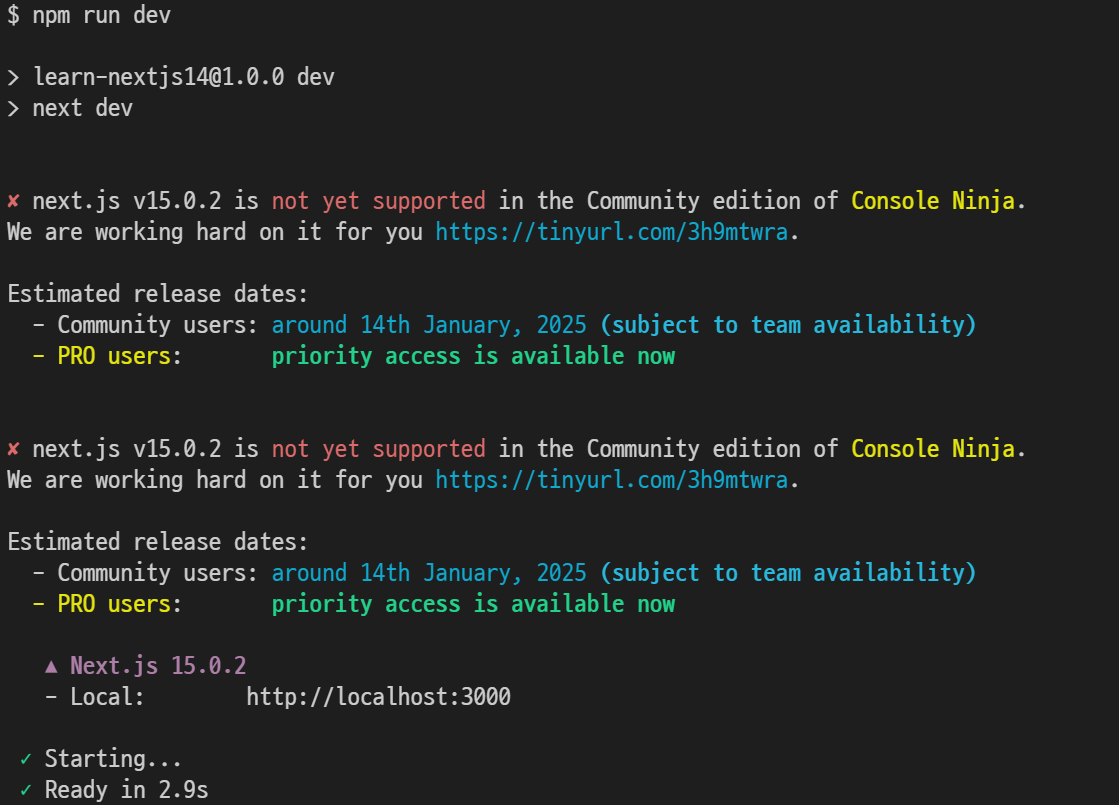
Task: Click the second 'Community users:' label
Action: click(158, 572)
